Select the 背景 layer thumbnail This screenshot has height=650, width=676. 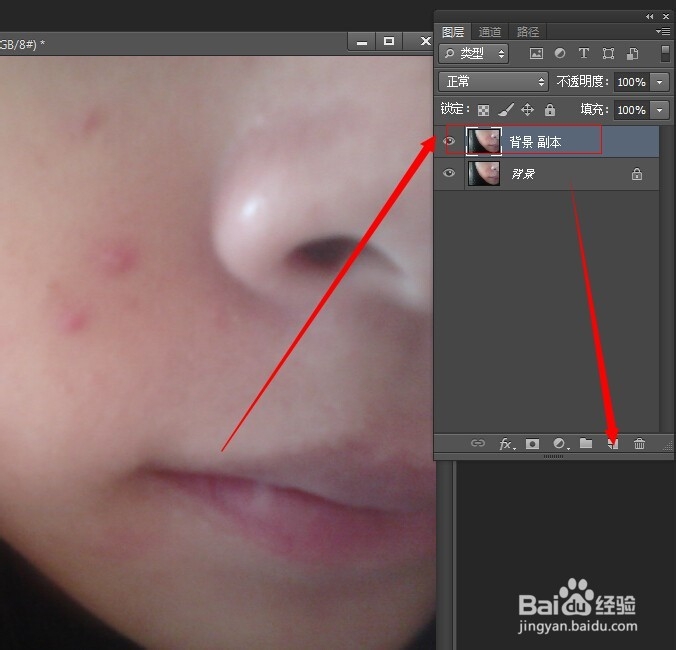pos(484,174)
